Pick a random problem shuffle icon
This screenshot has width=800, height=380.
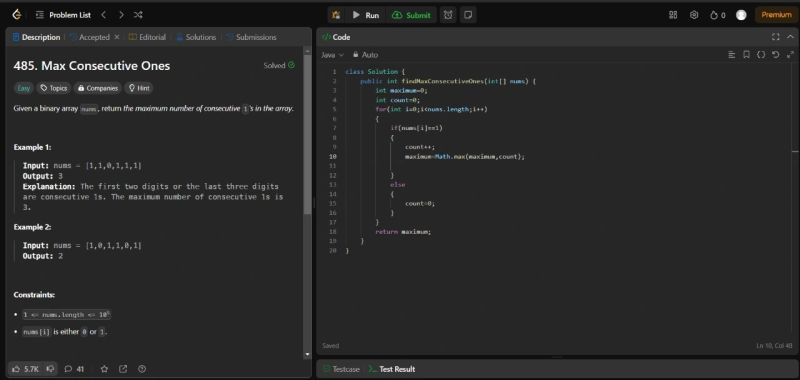[x=138, y=15]
